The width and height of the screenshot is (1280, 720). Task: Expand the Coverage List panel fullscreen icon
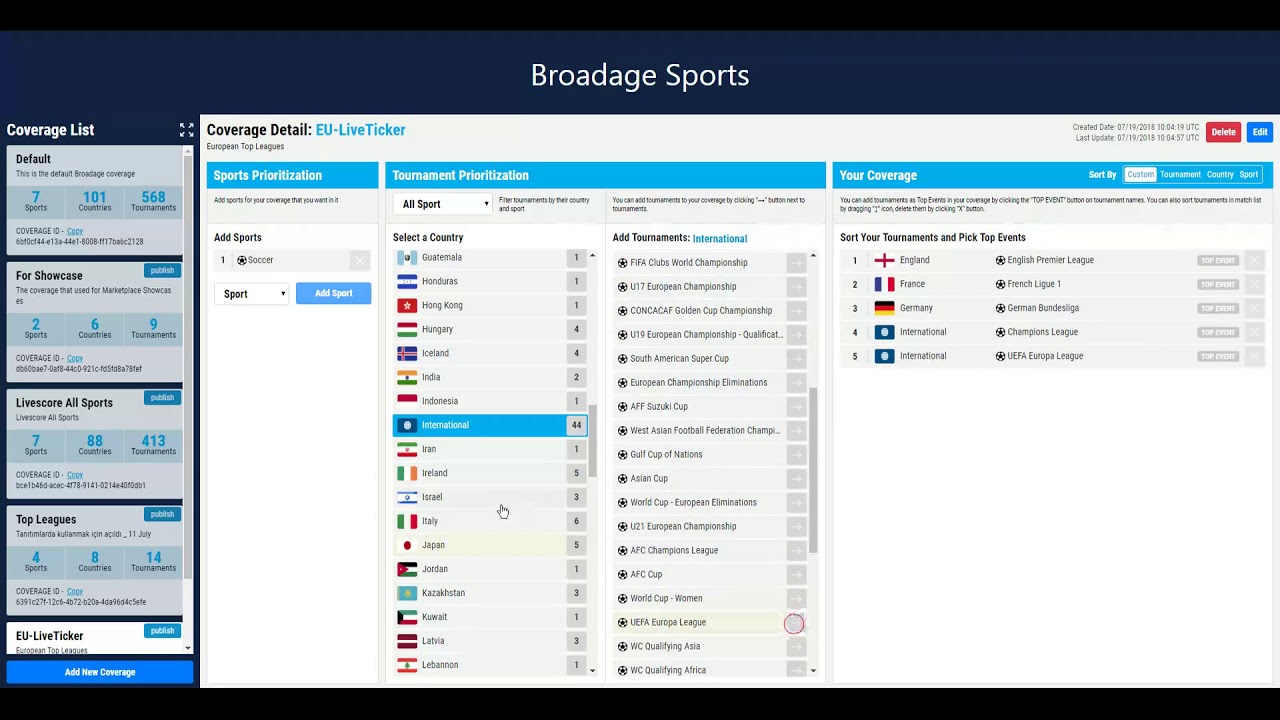coord(186,130)
